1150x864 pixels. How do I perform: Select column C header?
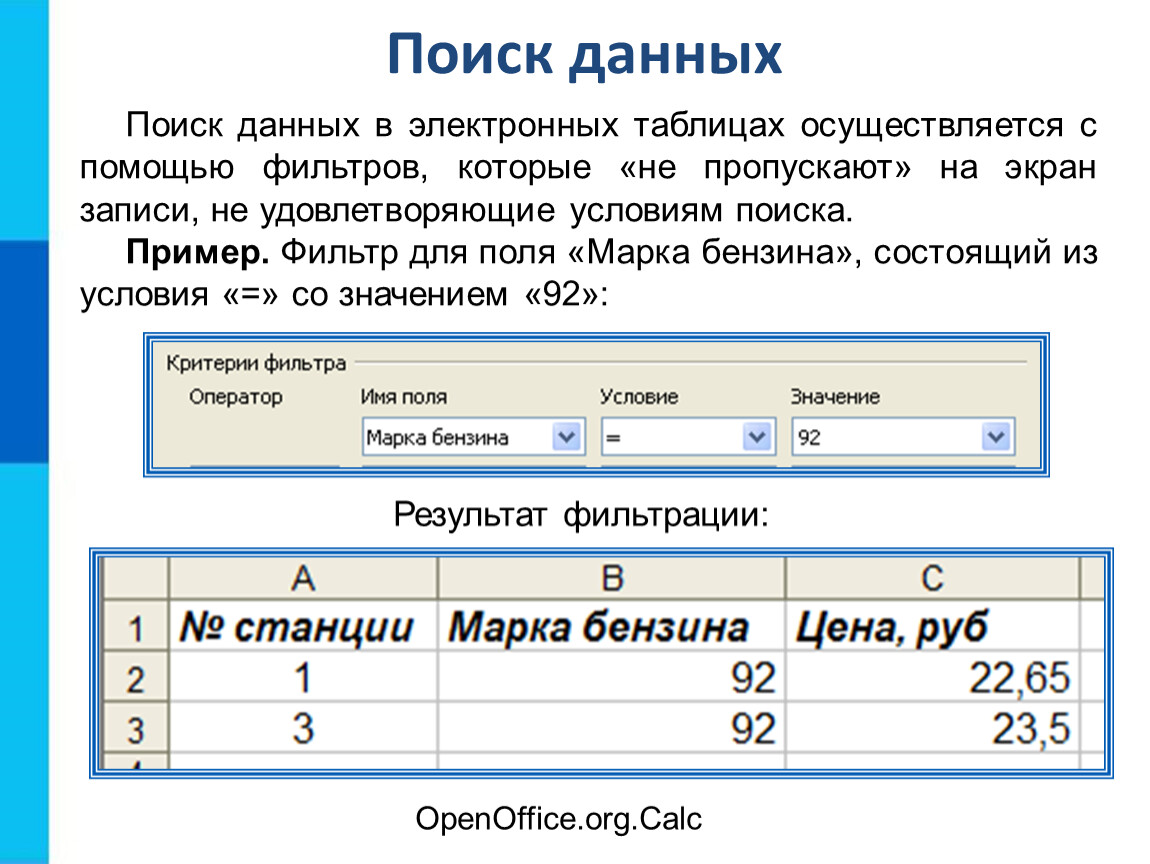point(932,579)
